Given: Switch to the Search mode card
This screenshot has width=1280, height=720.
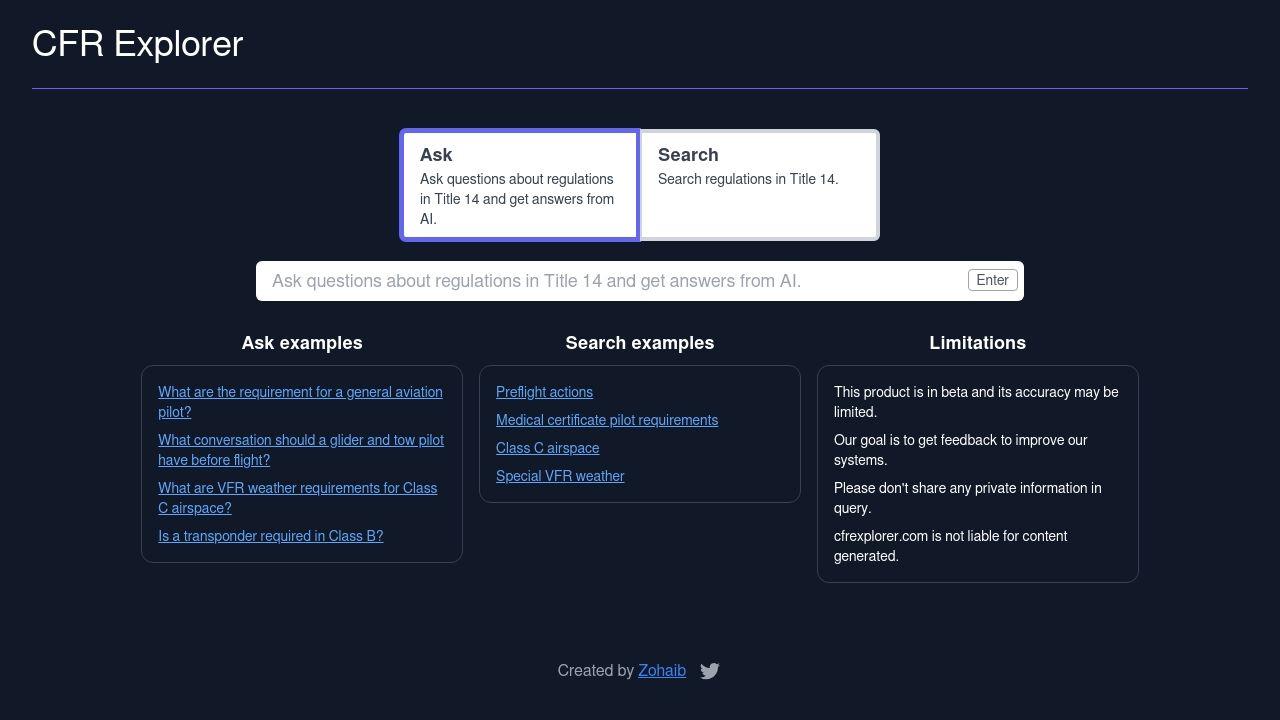Looking at the screenshot, I should (x=758, y=184).
